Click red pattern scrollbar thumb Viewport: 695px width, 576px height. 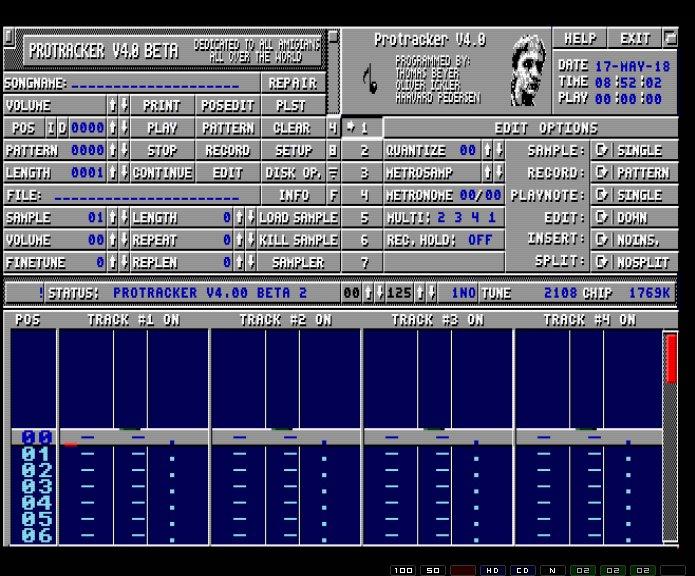pos(671,359)
